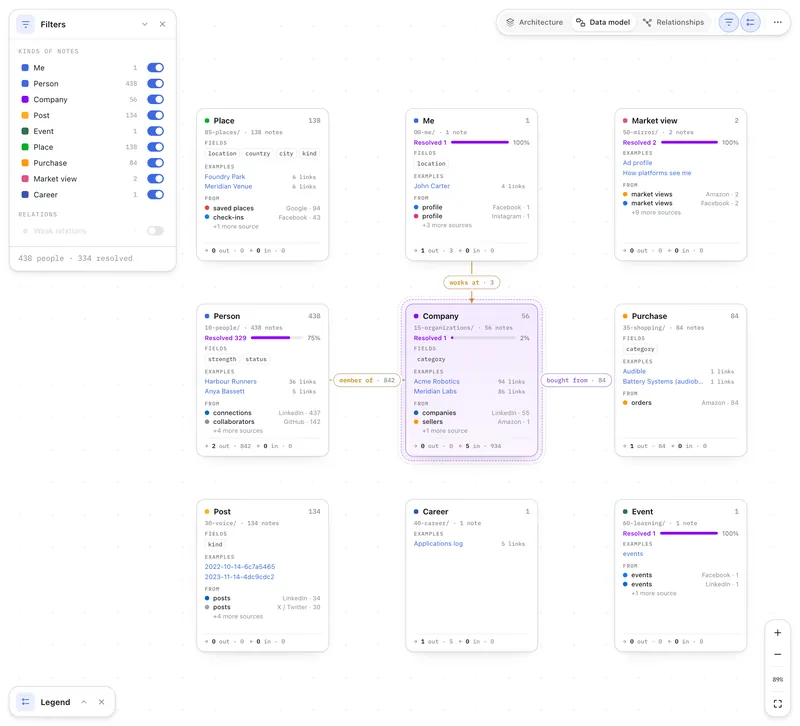Switch off the Post filter

point(156,115)
